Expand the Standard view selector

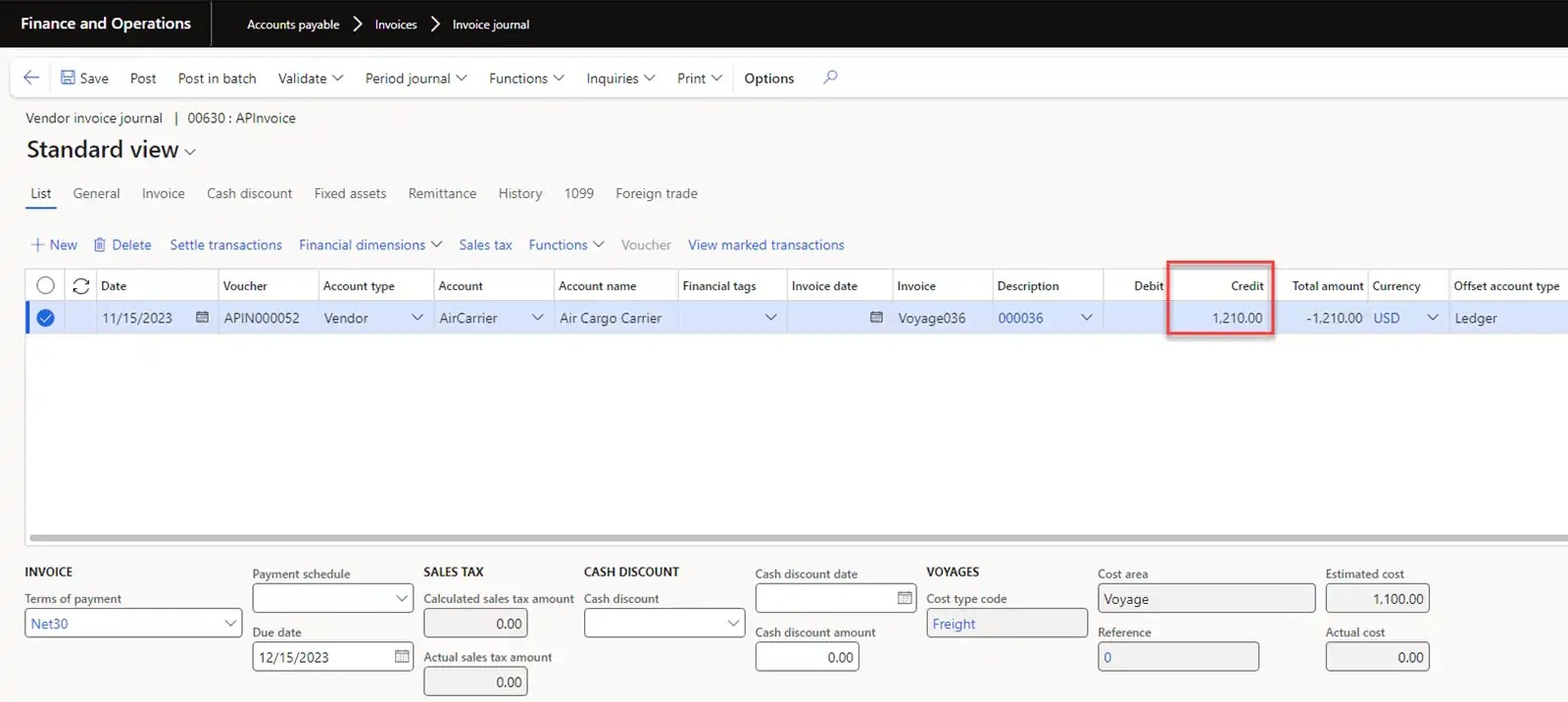click(x=190, y=152)
